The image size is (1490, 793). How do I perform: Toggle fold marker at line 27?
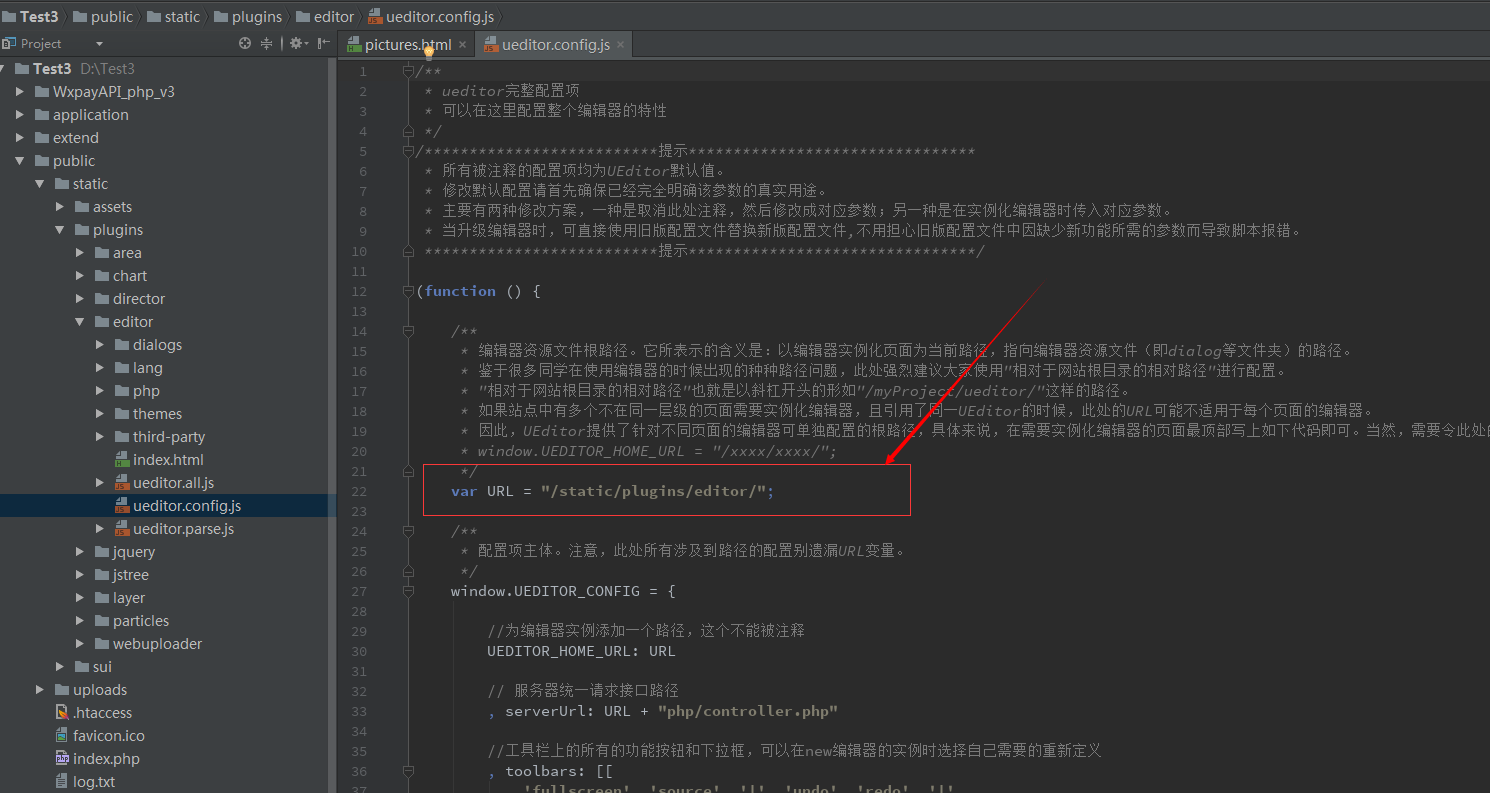tap(408, 591)
